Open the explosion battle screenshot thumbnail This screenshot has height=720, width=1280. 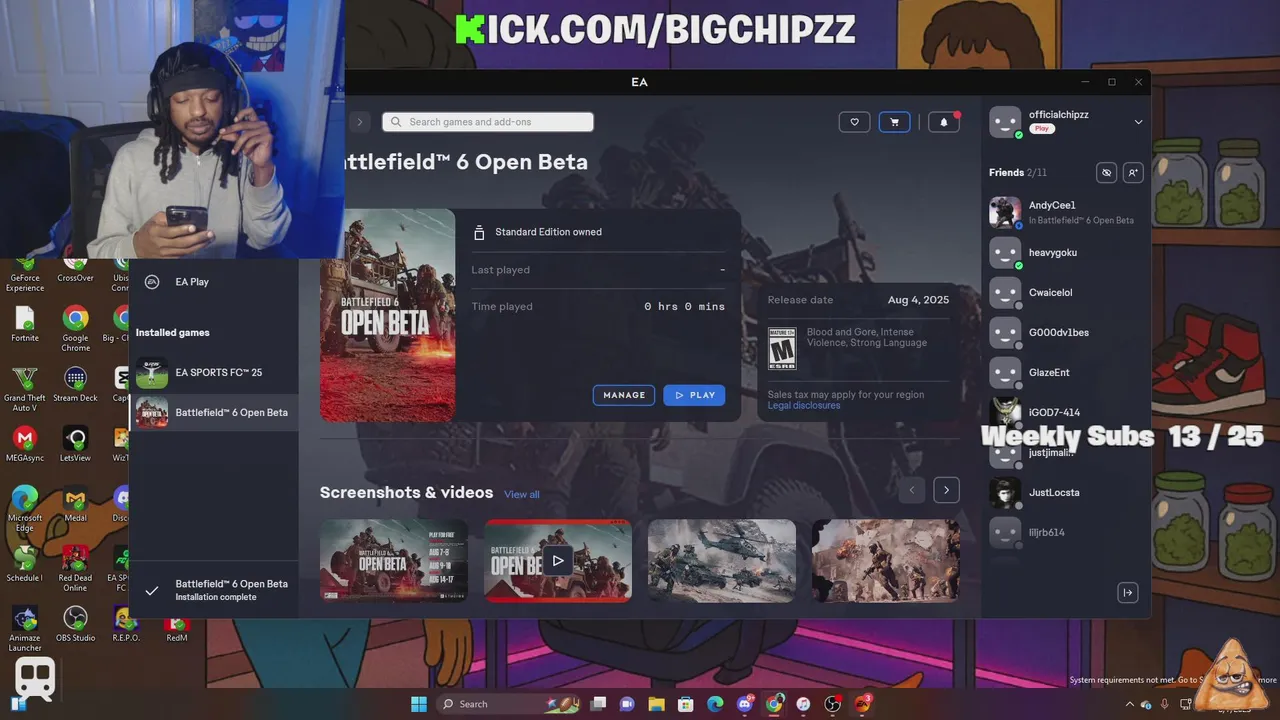tap(886, 560)
